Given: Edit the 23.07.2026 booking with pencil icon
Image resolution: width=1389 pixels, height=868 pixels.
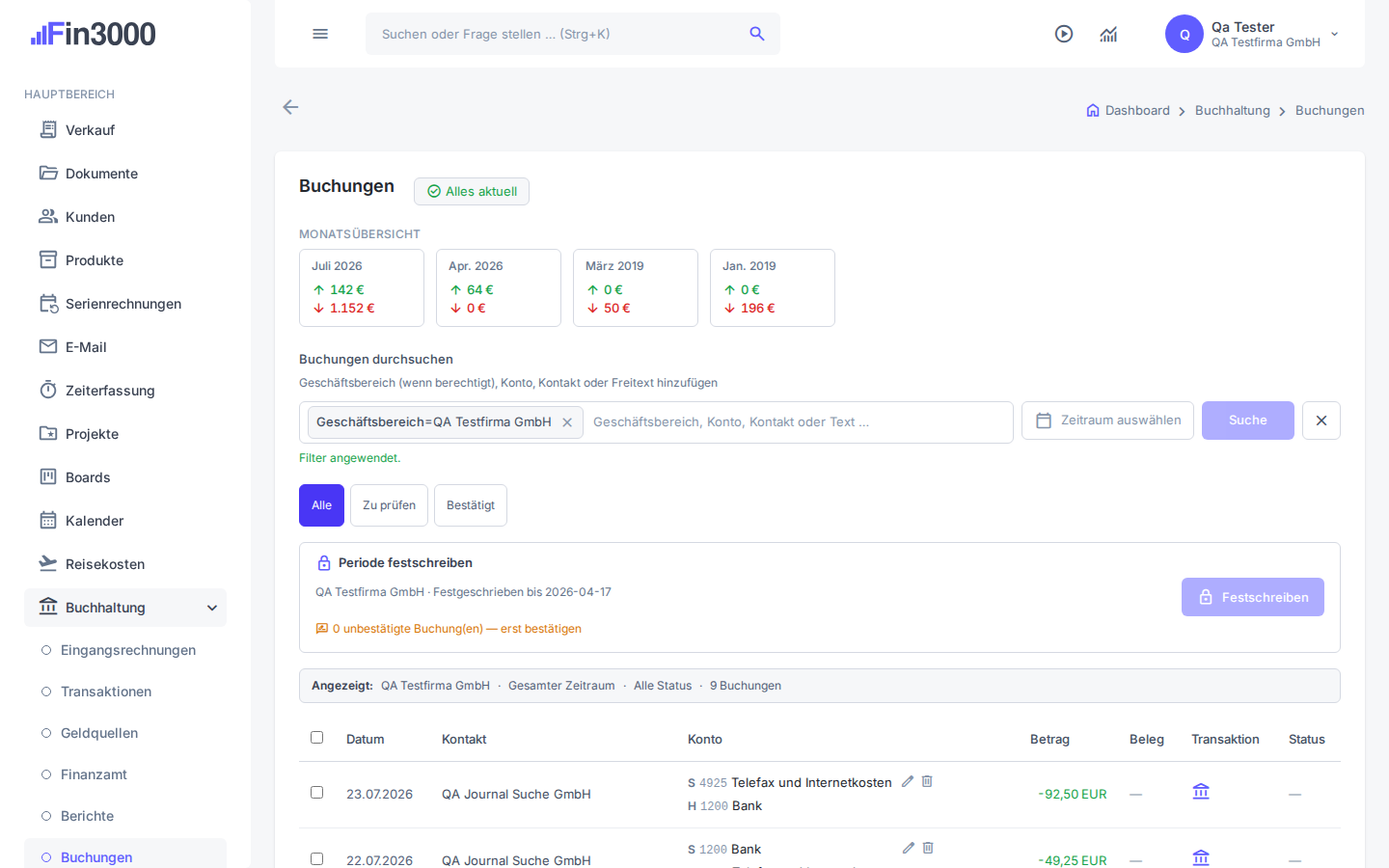Looking at the screenshot, I should coord(908,781).
